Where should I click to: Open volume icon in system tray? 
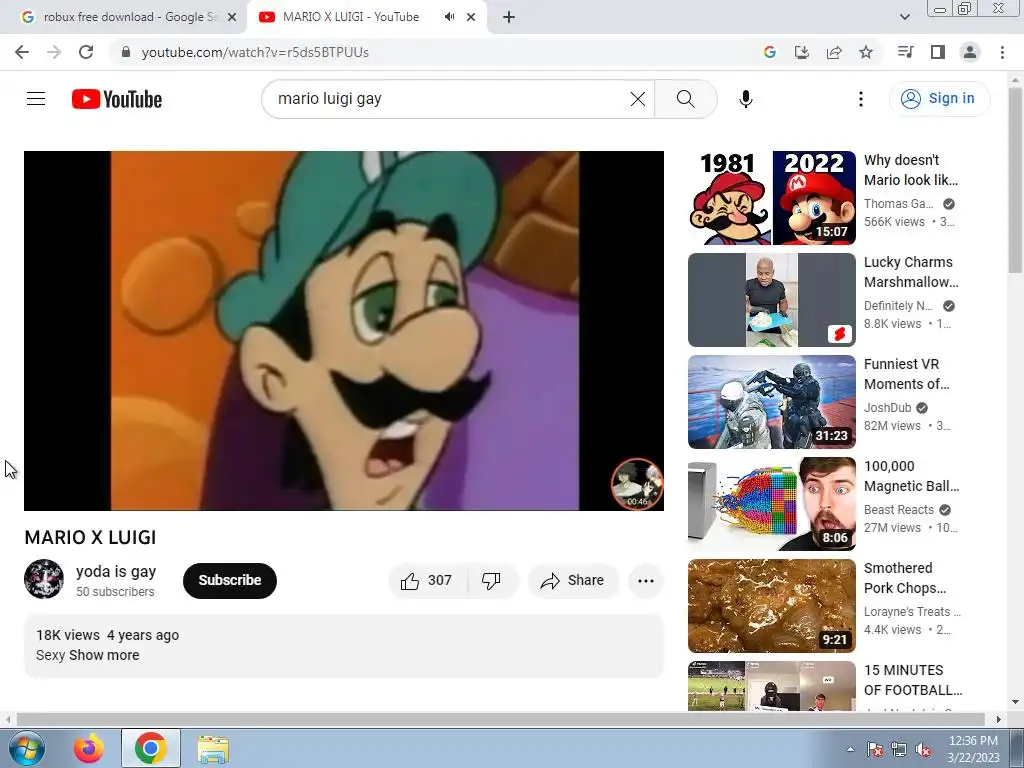[x=923, y=750]
